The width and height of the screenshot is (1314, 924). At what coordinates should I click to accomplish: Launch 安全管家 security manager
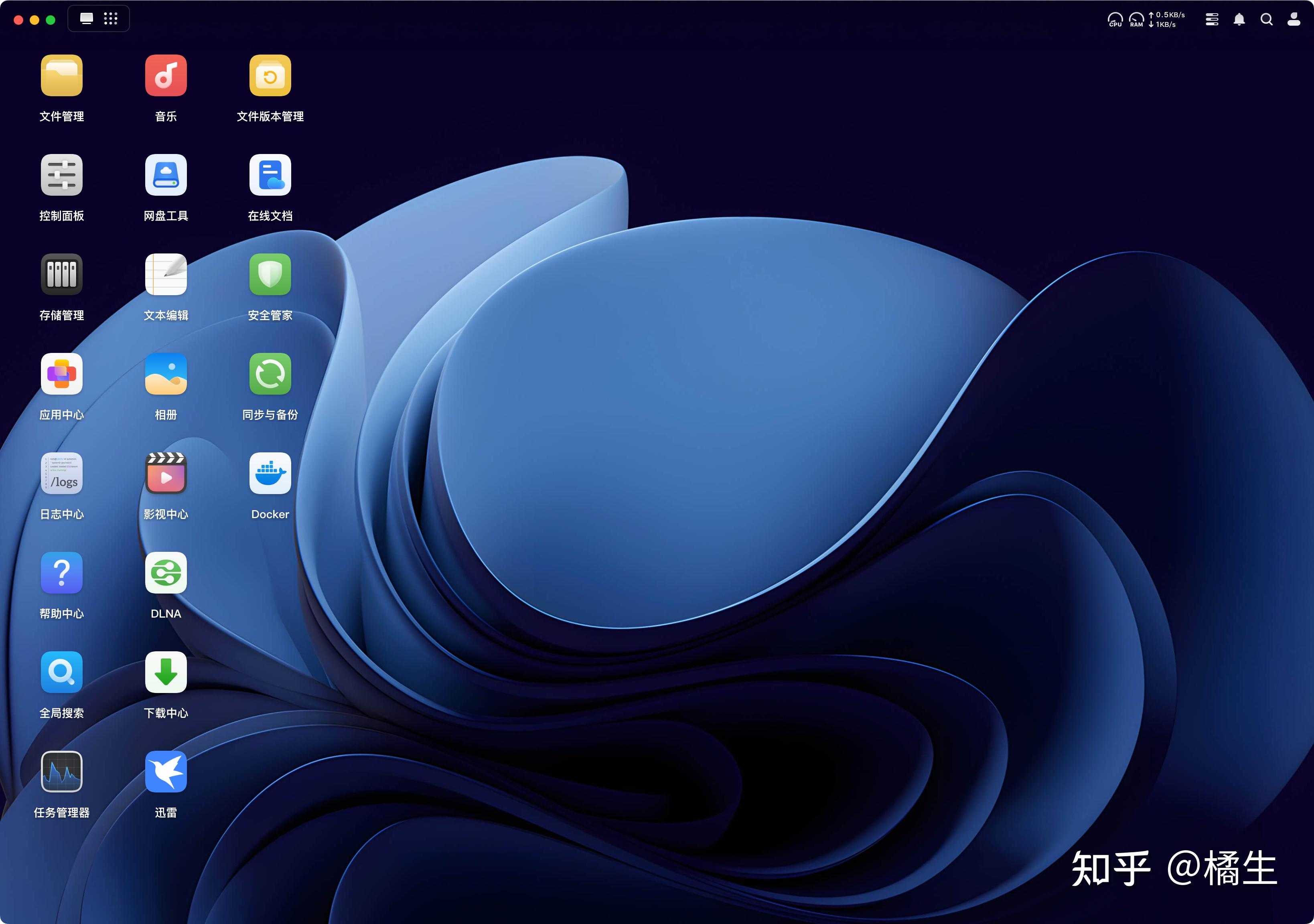pyautogui.click(x=270, y=275)
